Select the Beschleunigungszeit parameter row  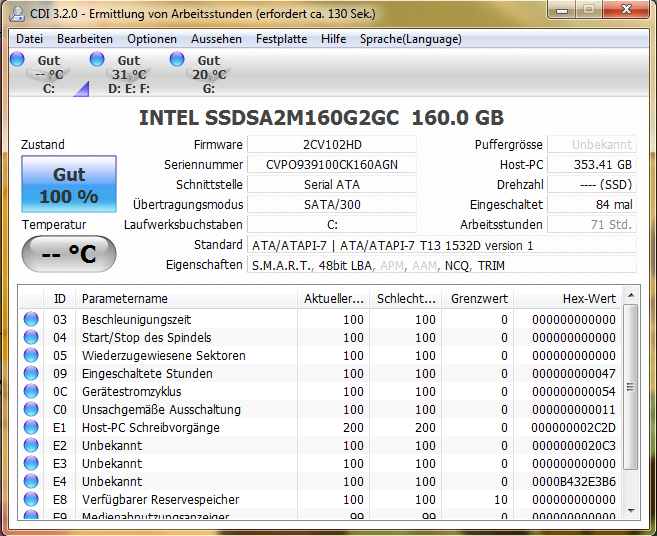click(x=320, y=319)
